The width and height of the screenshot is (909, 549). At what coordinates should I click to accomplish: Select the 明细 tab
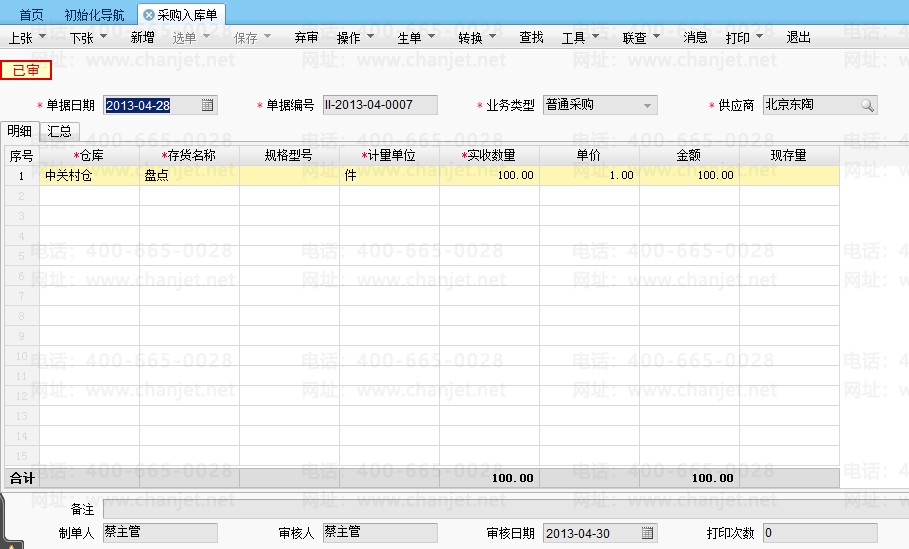(x=20, y=131)
